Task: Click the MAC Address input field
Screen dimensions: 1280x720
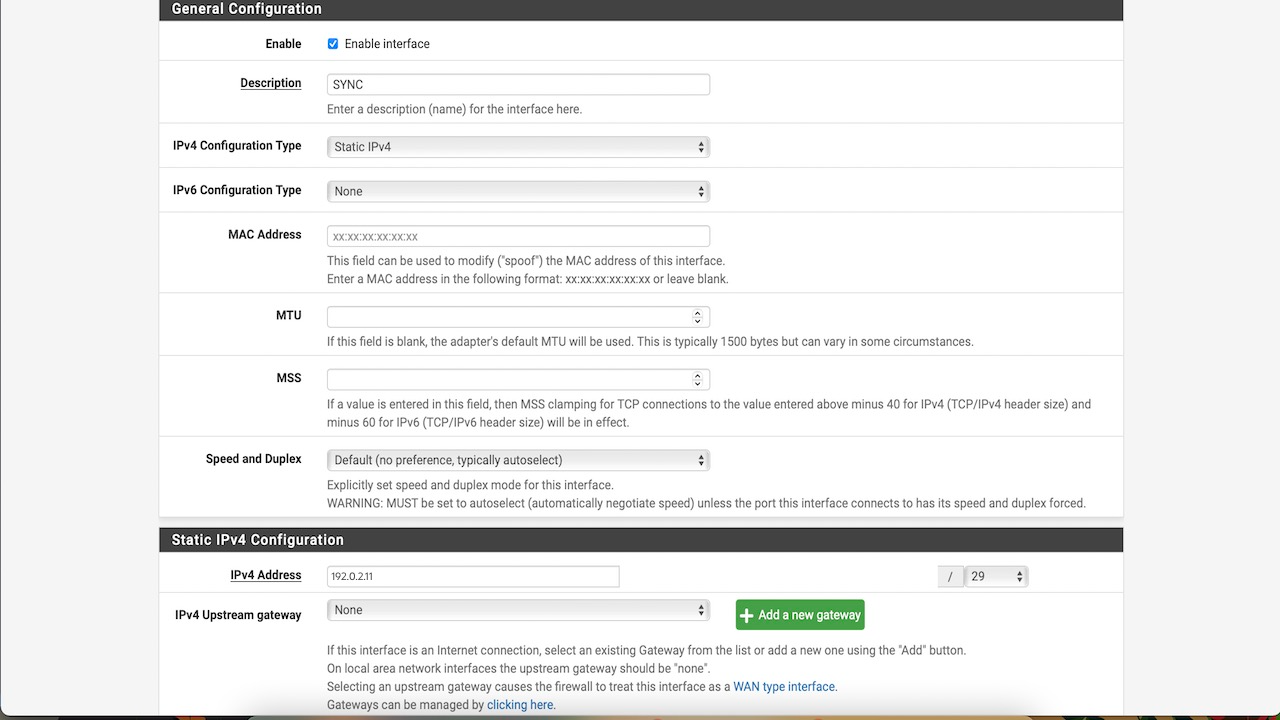Action: (517, 235)
